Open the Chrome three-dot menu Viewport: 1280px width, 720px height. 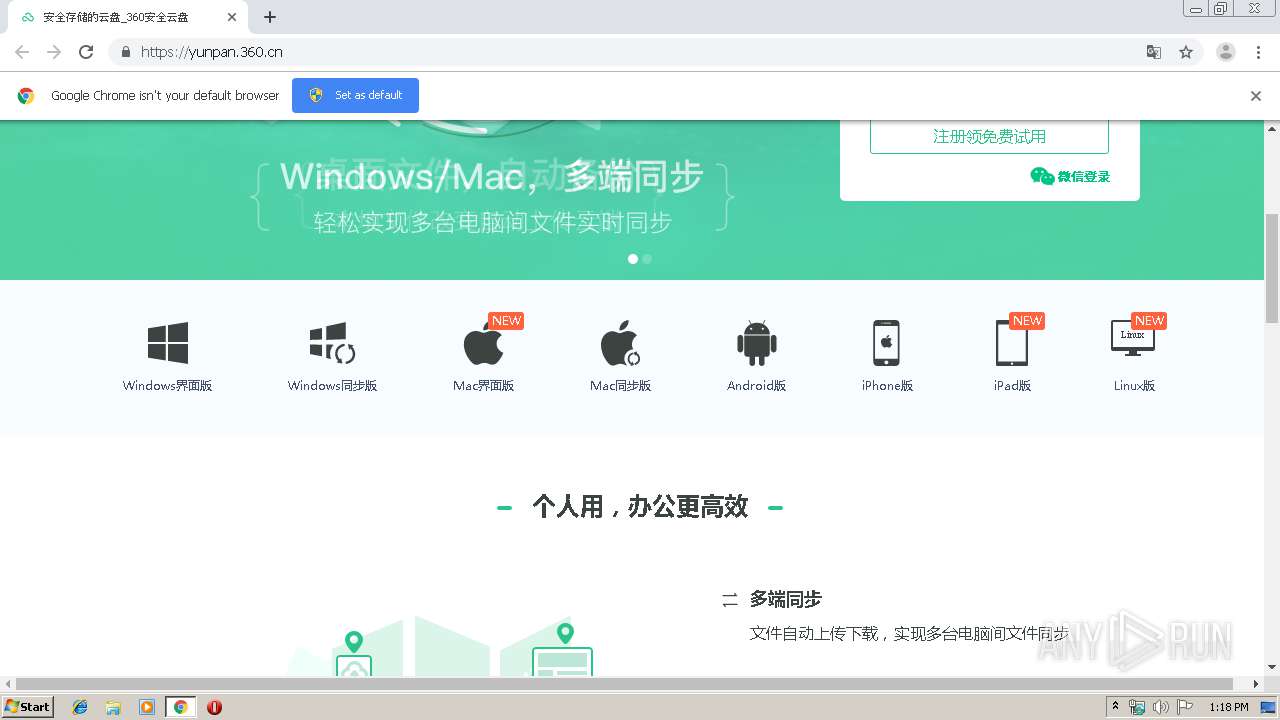(x=1259, y=52)
